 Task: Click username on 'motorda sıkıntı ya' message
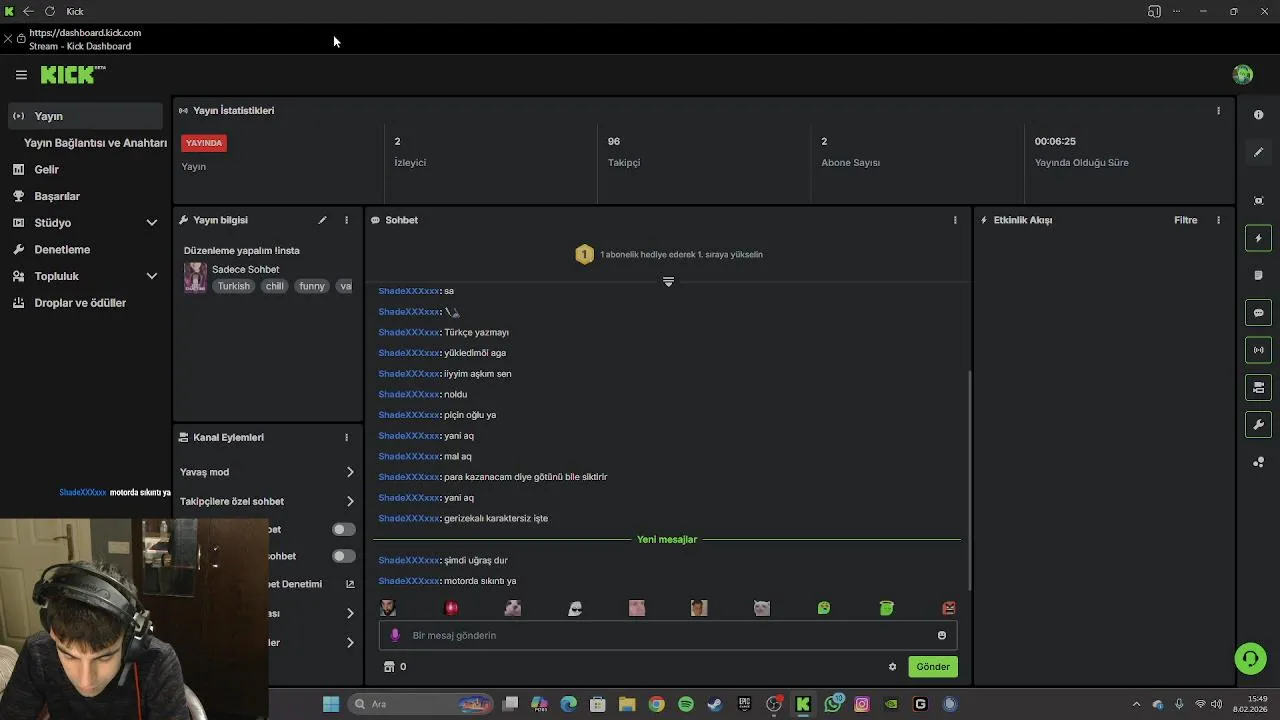[409, 581]
